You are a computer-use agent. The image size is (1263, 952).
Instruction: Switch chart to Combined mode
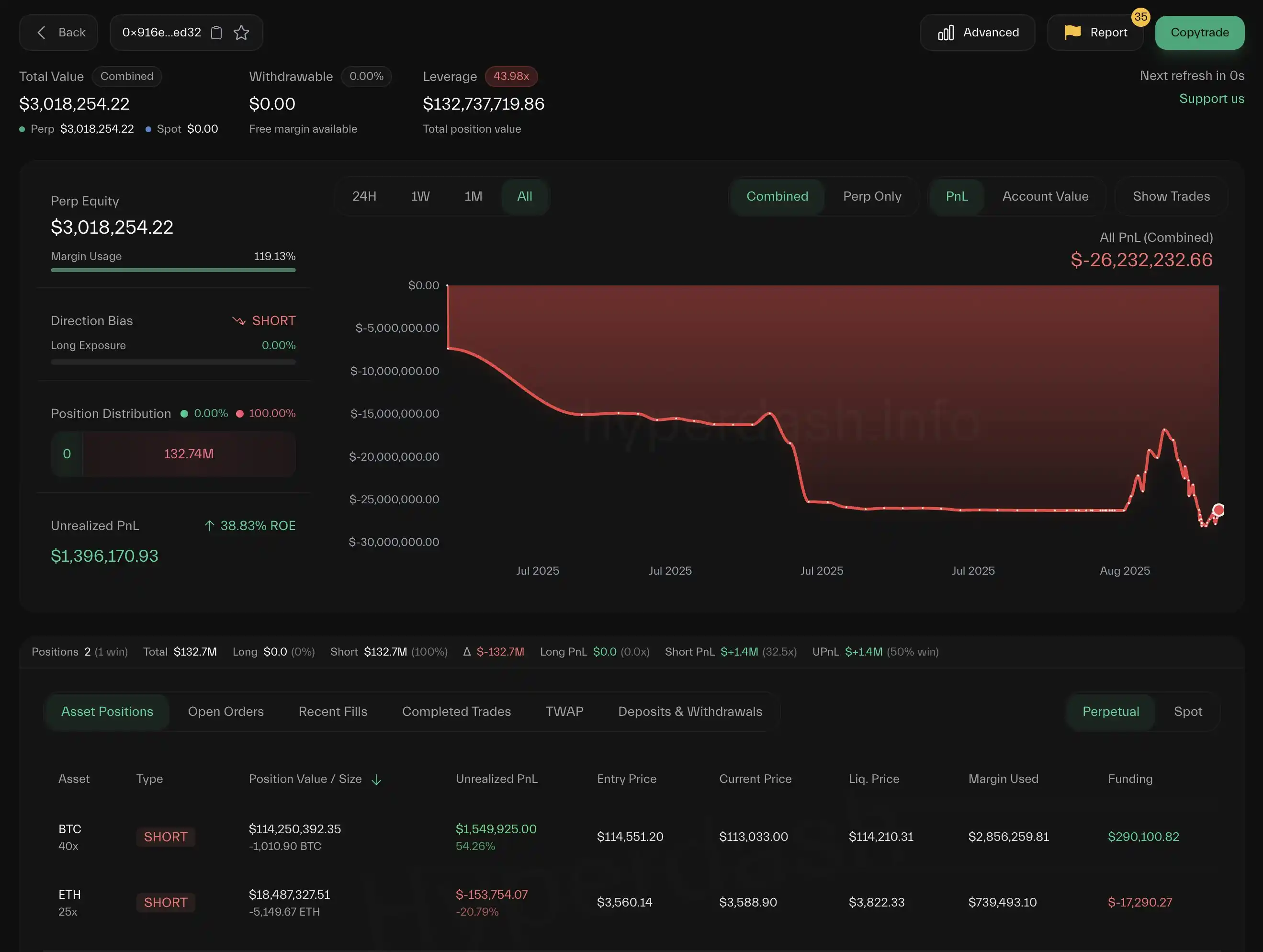(777, 196)
